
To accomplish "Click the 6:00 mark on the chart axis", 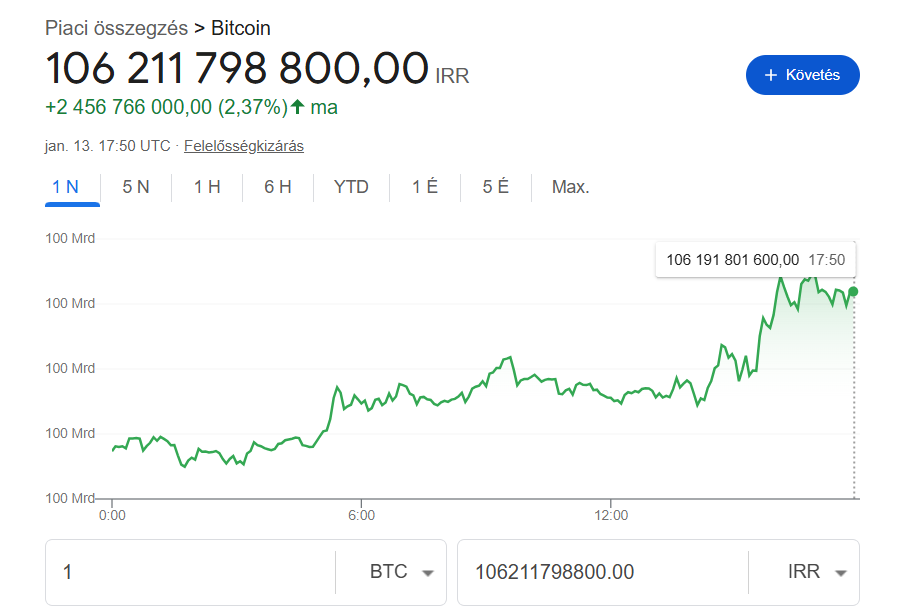I will click(x=361, y=516).
